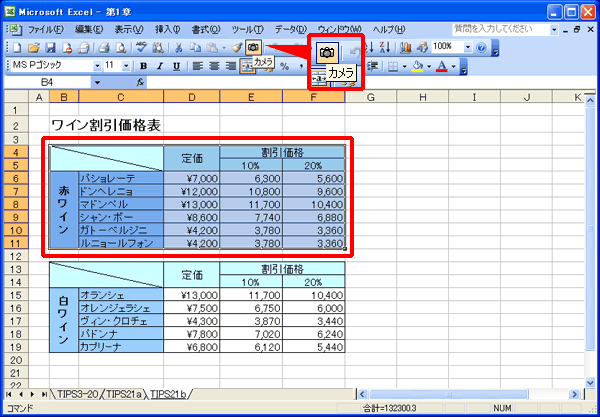Click the Permission icon next to Save
This screenshot has height=417, width=600.
[x=67, y=47]
